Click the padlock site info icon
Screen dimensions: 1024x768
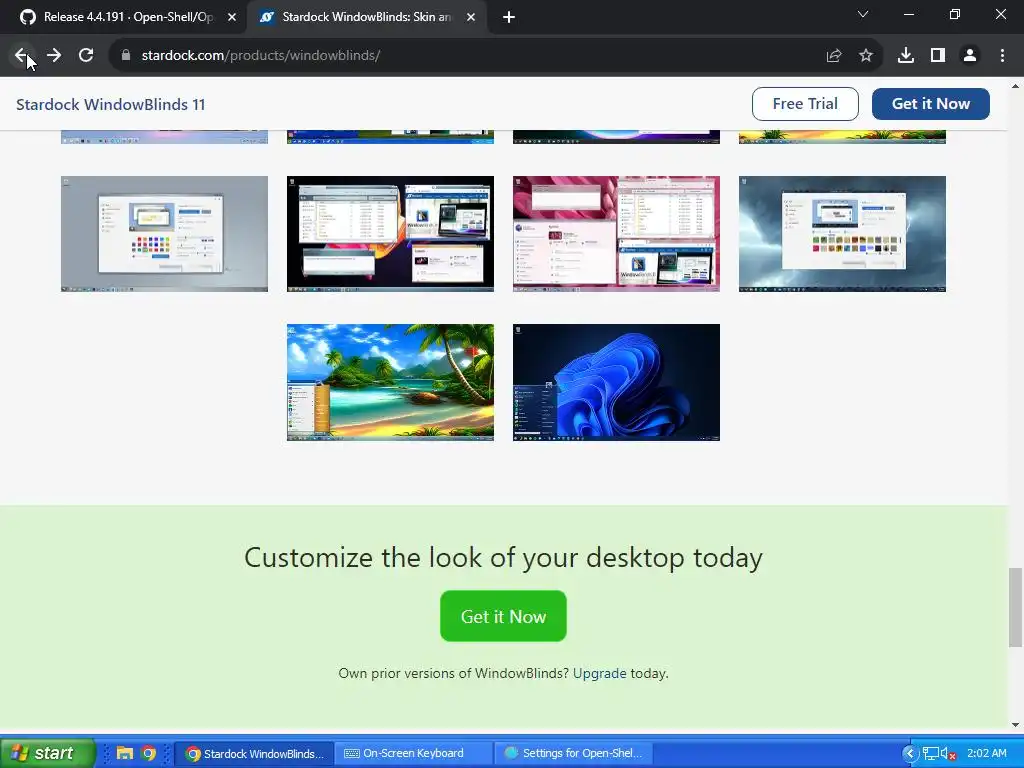coord(126,56)
